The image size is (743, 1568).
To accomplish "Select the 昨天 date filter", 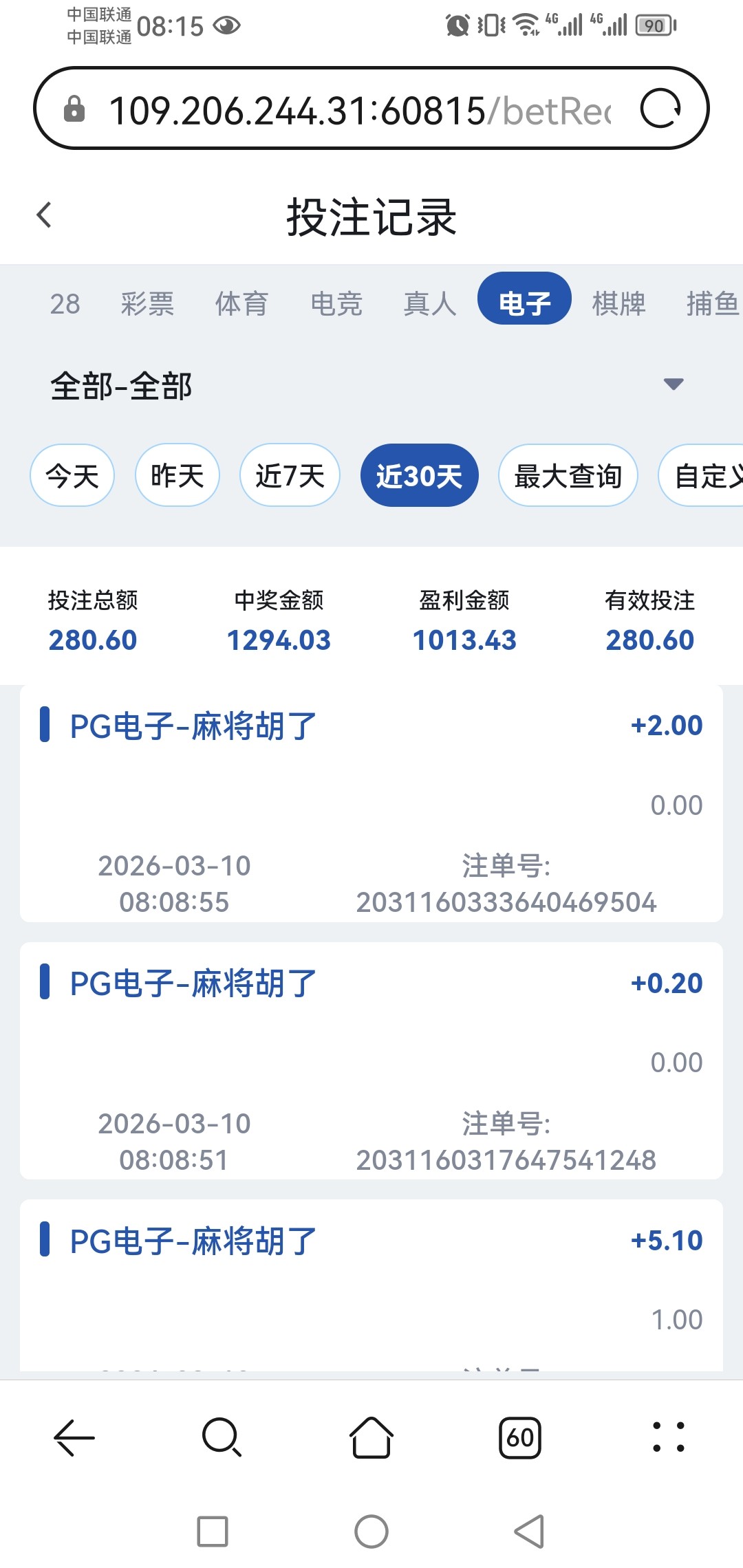I will click(x=177, y=475).
